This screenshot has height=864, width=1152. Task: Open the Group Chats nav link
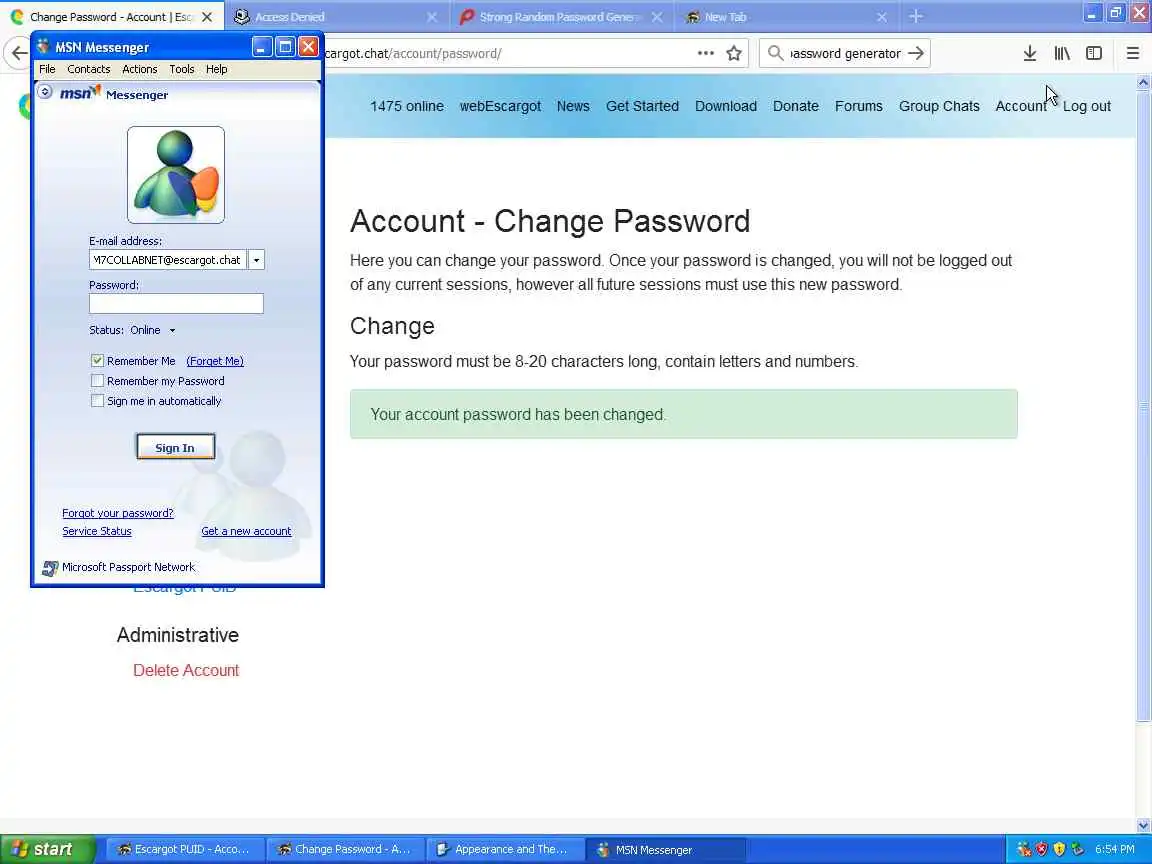point(939,106)
